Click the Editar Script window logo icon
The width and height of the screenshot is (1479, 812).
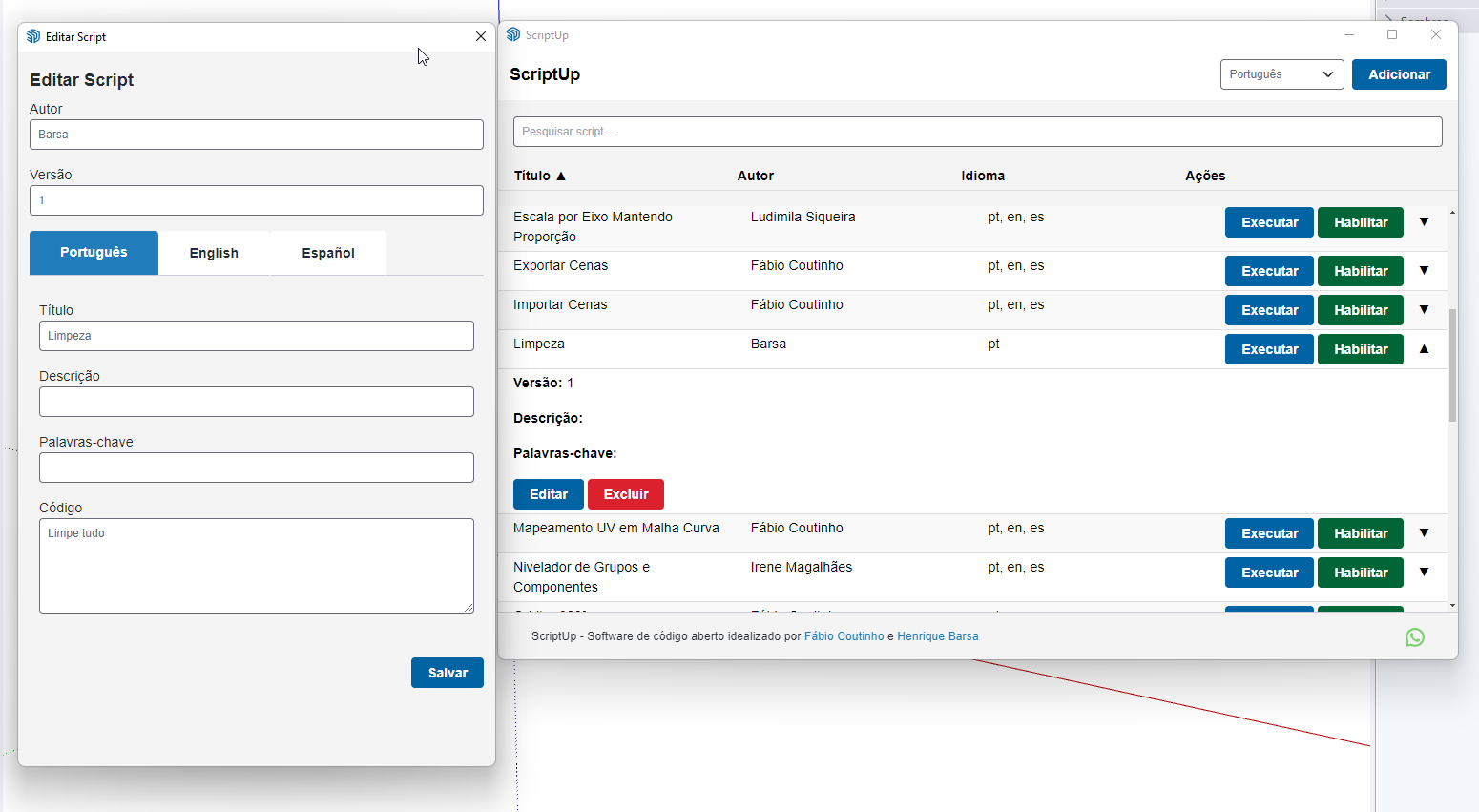33,36
